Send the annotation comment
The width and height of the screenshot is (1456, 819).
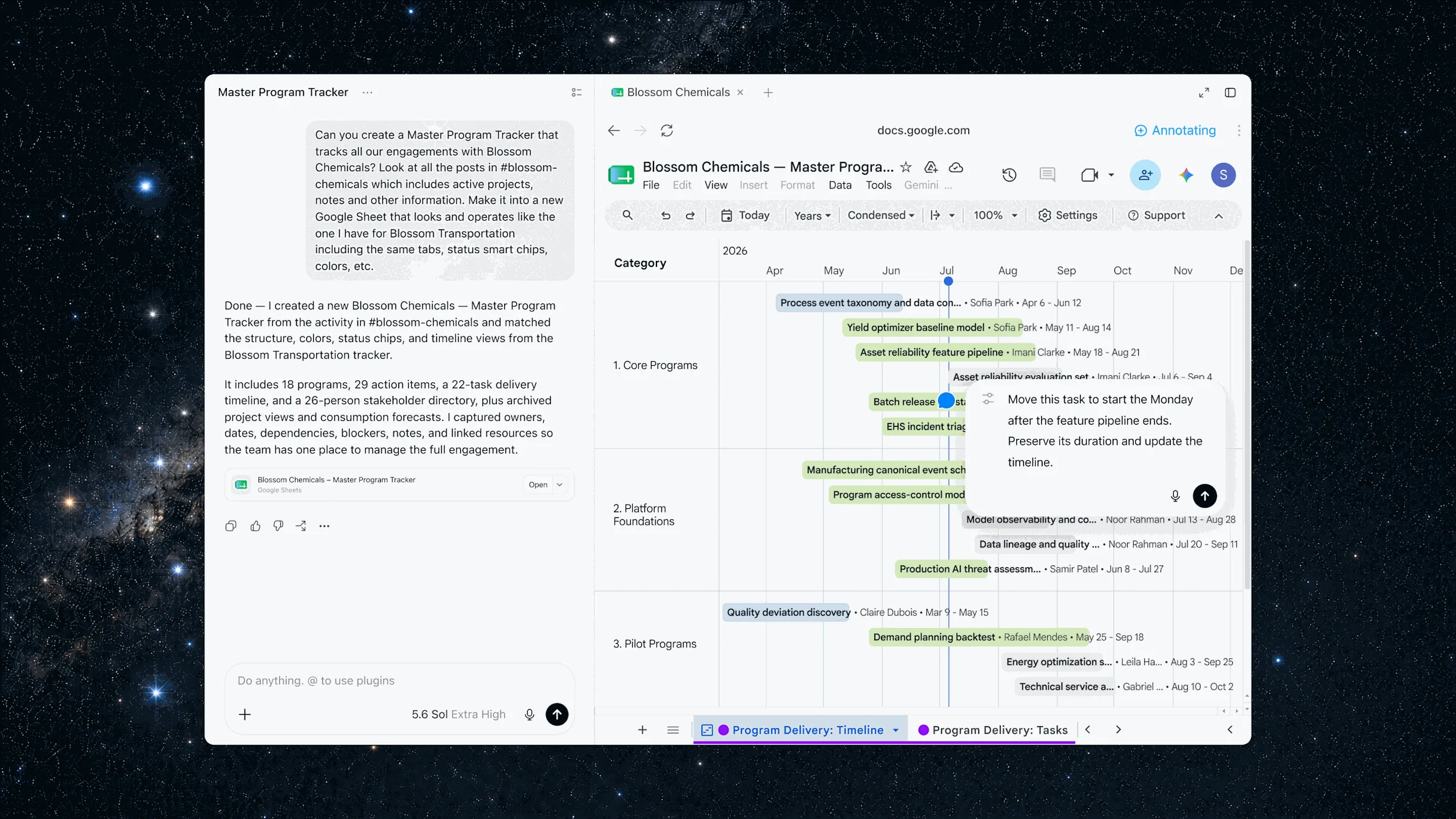click(x=1205, y=496)
